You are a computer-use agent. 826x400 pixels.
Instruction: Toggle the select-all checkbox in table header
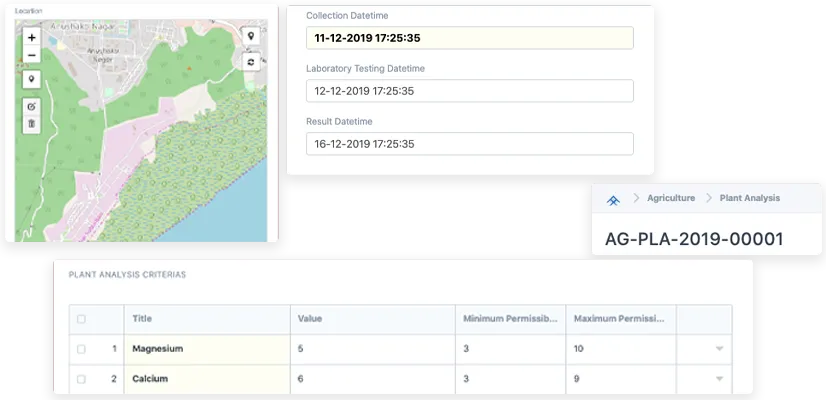pyautogui.click(x=81, y=319)
